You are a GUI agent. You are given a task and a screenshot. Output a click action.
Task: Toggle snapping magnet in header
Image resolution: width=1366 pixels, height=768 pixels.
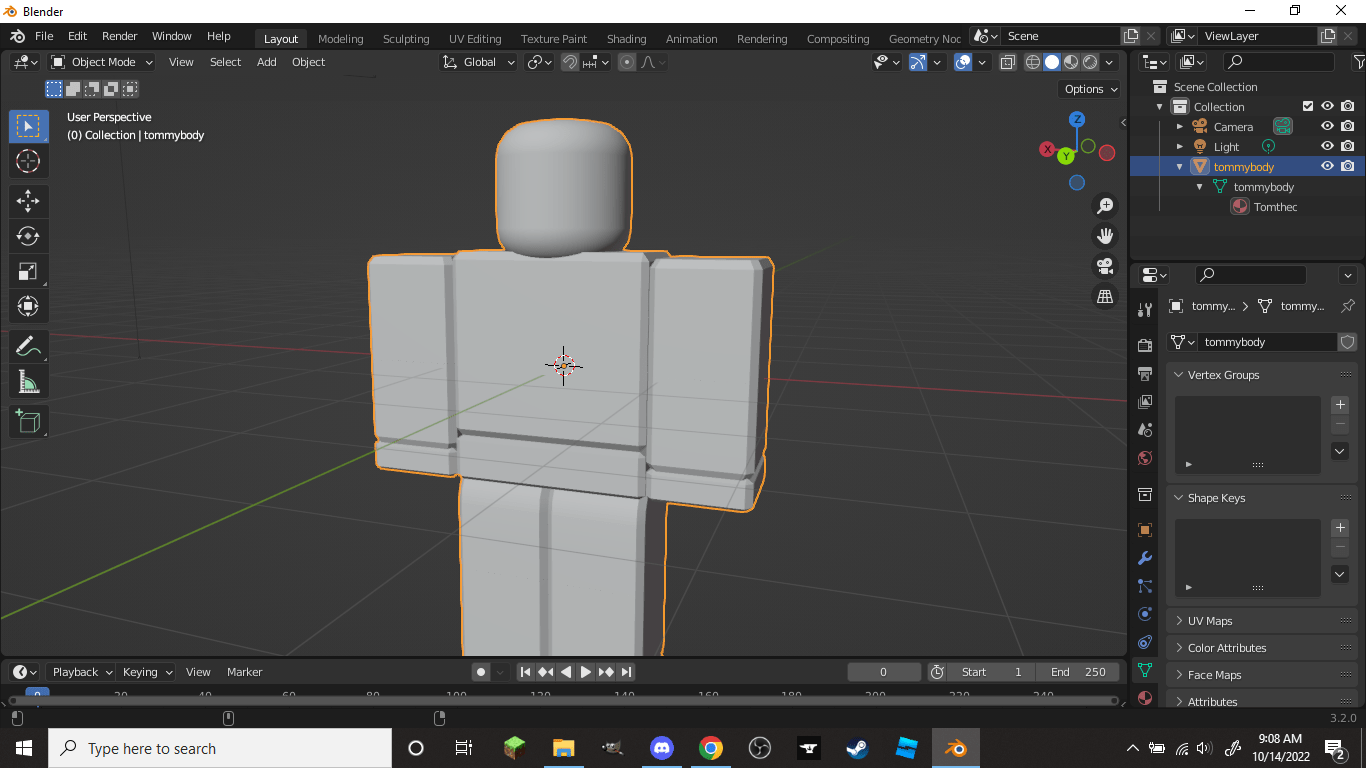tap(569, 62)
